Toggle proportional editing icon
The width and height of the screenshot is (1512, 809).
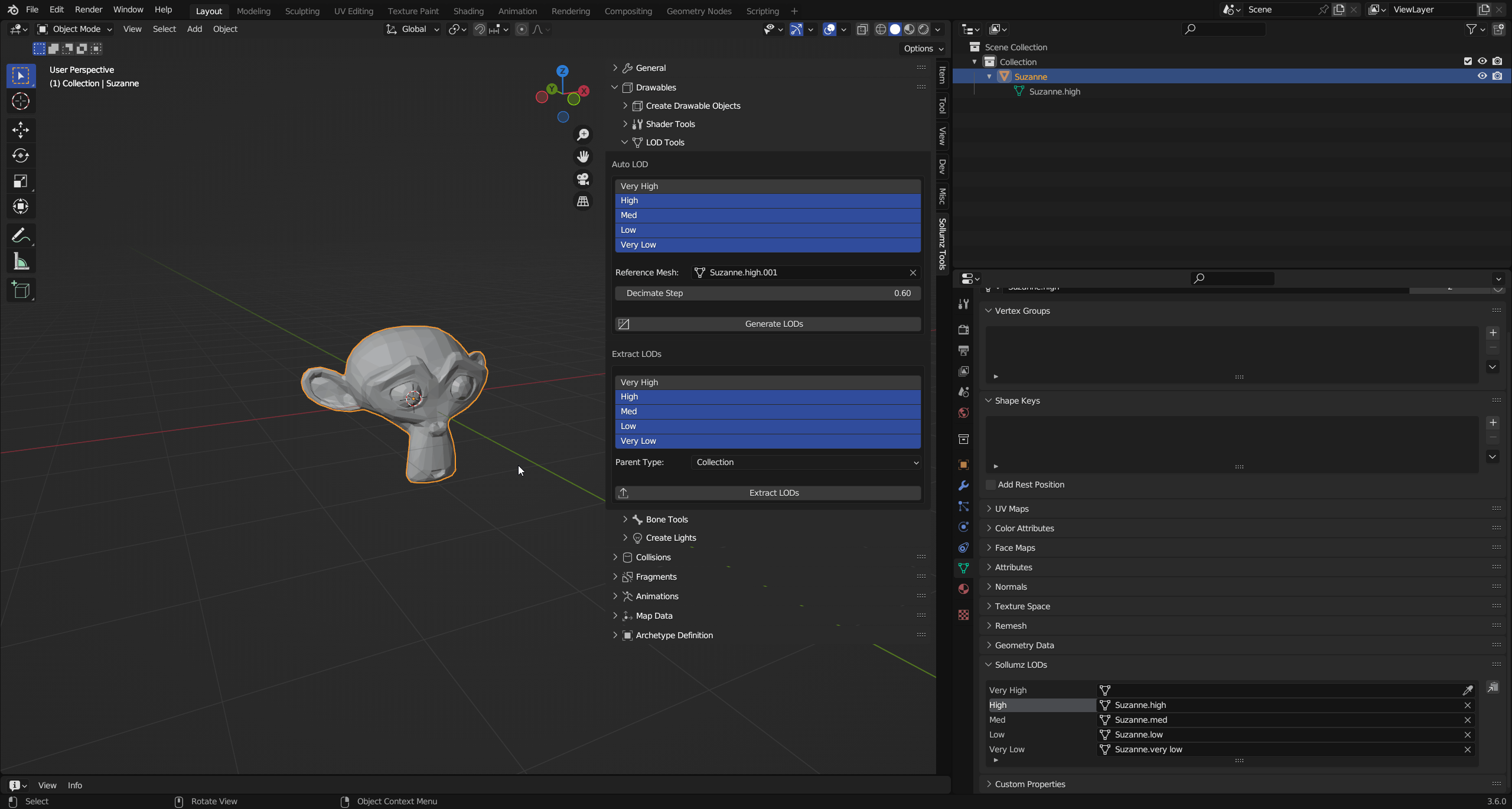coord(522,29)
